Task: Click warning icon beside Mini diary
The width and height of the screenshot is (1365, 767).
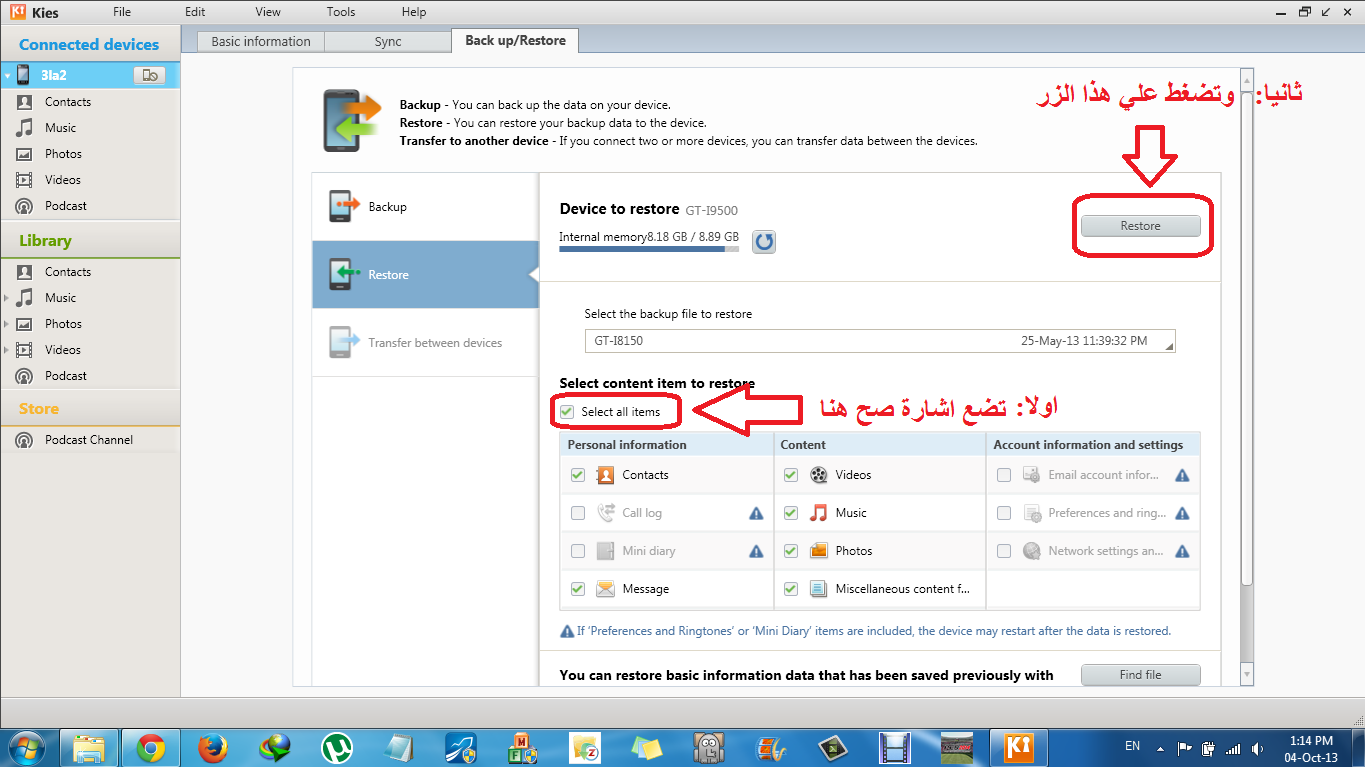Action: (x=756, y=551)
